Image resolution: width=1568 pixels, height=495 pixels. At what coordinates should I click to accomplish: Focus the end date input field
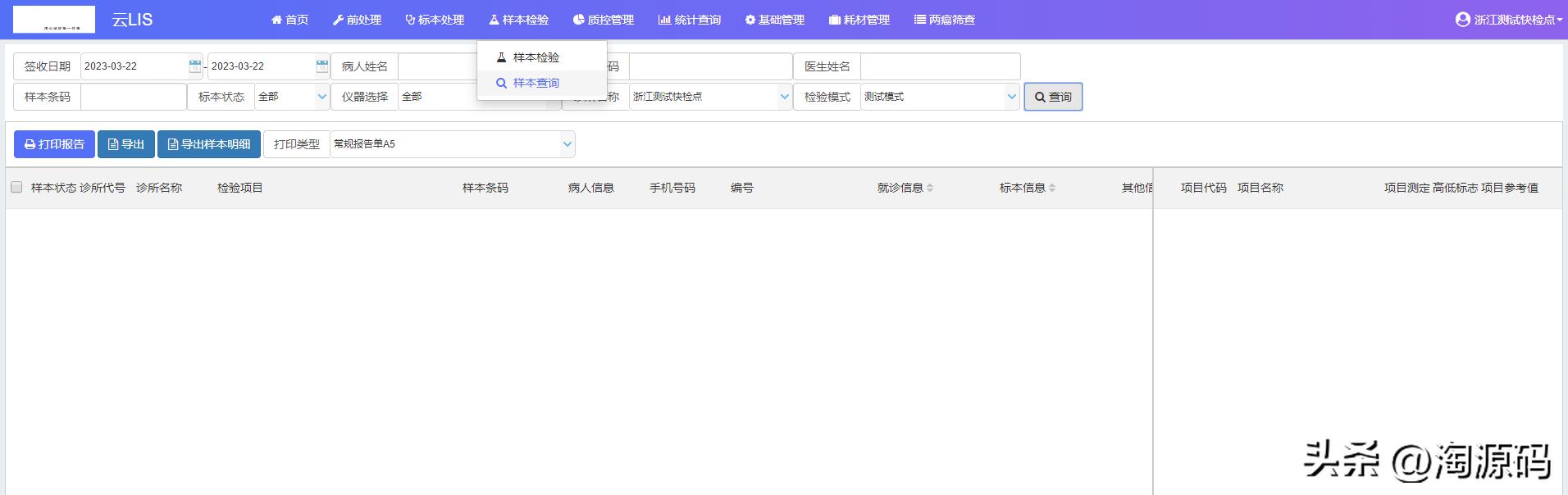pyautogui.click(x=262, y=66)
